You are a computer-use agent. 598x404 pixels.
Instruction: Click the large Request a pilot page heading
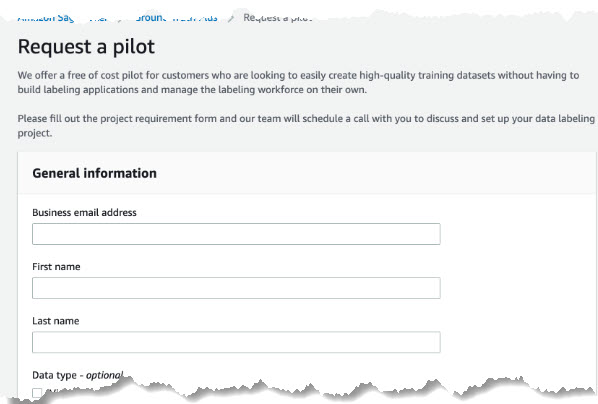pos(86,47)
